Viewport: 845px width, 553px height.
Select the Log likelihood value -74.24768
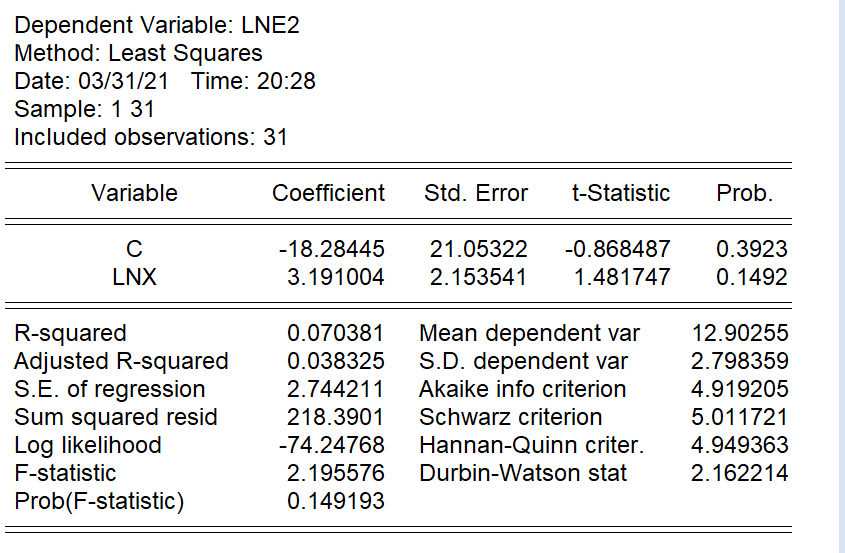(x=335, y=445)
